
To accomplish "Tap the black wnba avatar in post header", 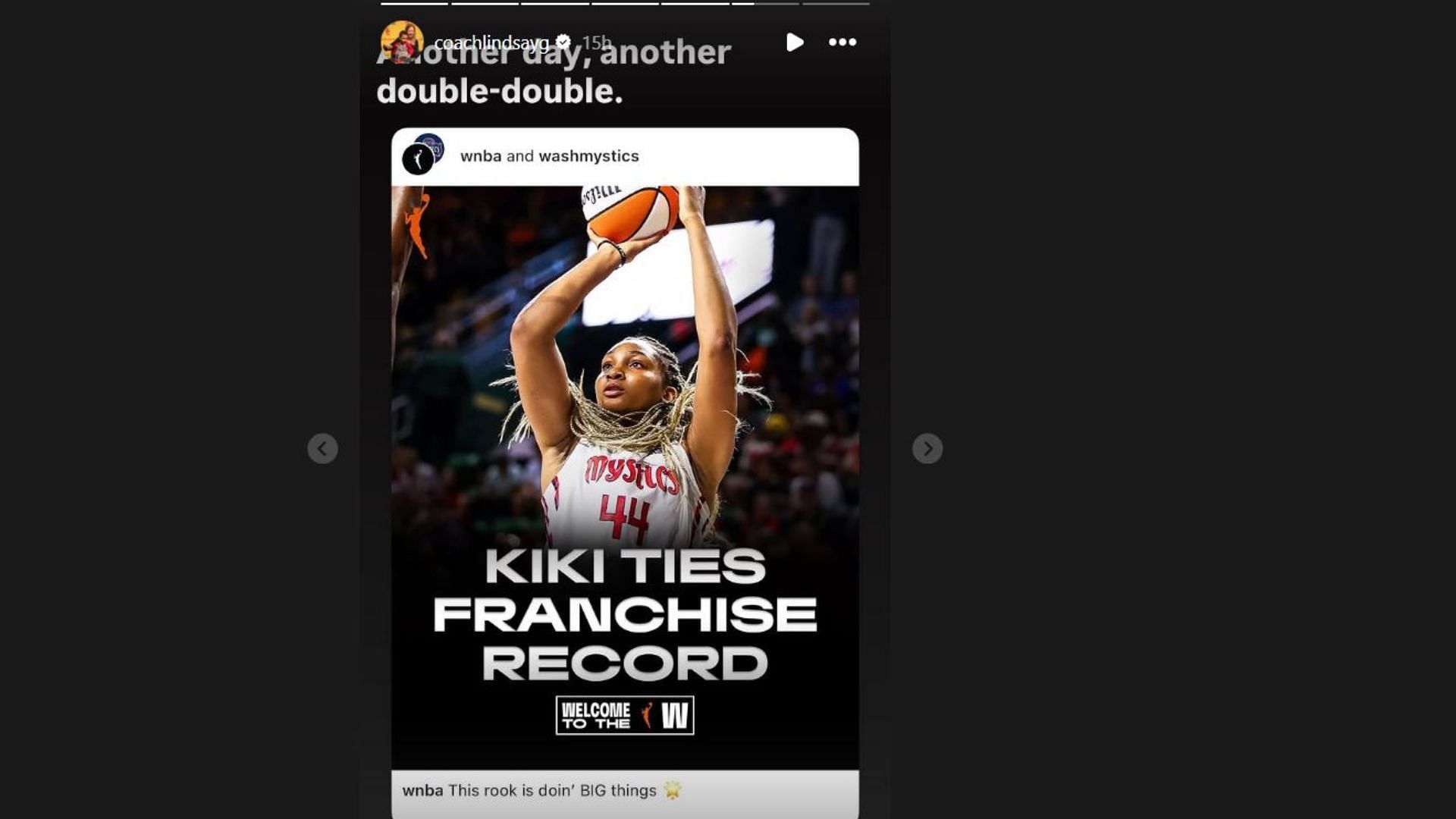I will 418,160.
